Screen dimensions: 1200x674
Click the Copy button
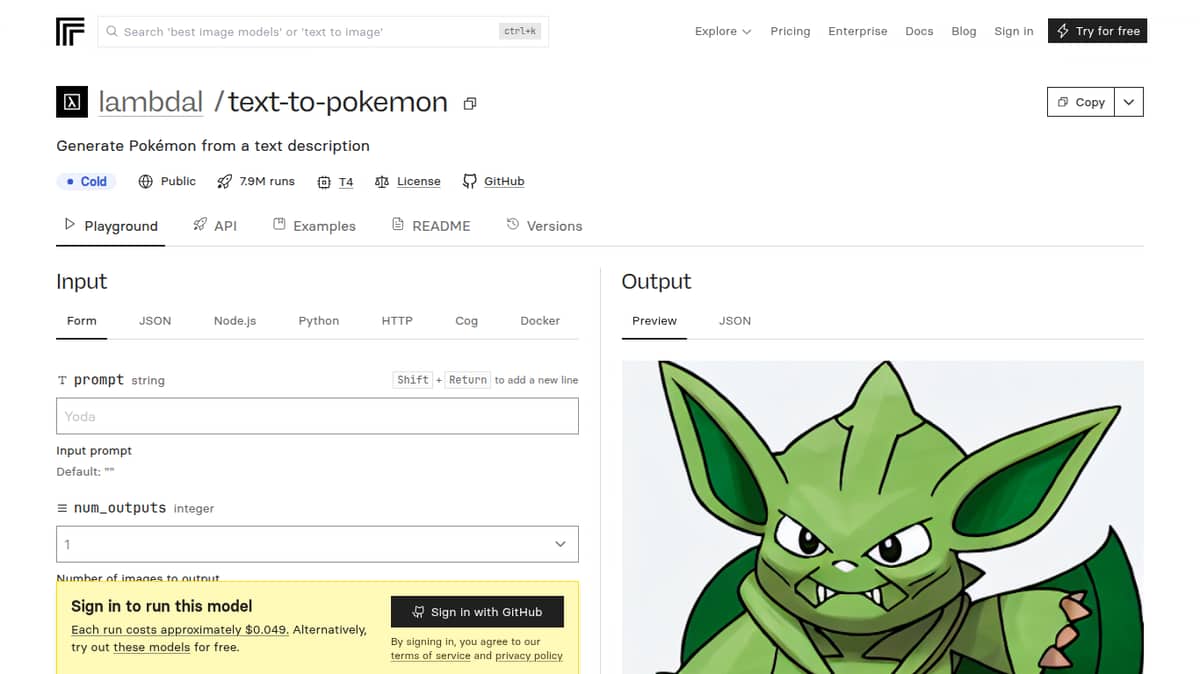tap(1081, 102)
